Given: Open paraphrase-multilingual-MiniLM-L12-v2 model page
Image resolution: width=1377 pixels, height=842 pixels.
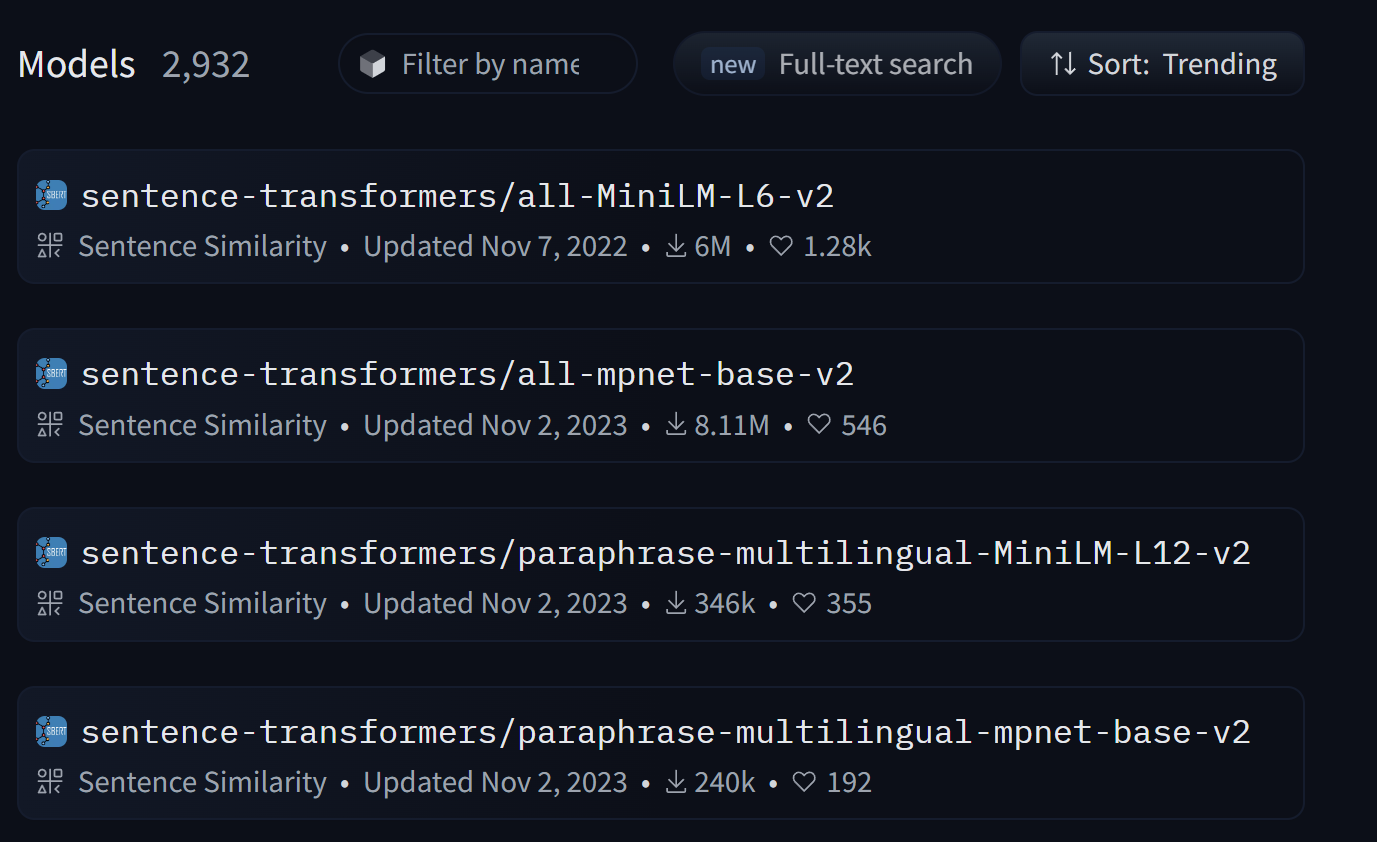Looking at the screenshot, I should [665, 552].
